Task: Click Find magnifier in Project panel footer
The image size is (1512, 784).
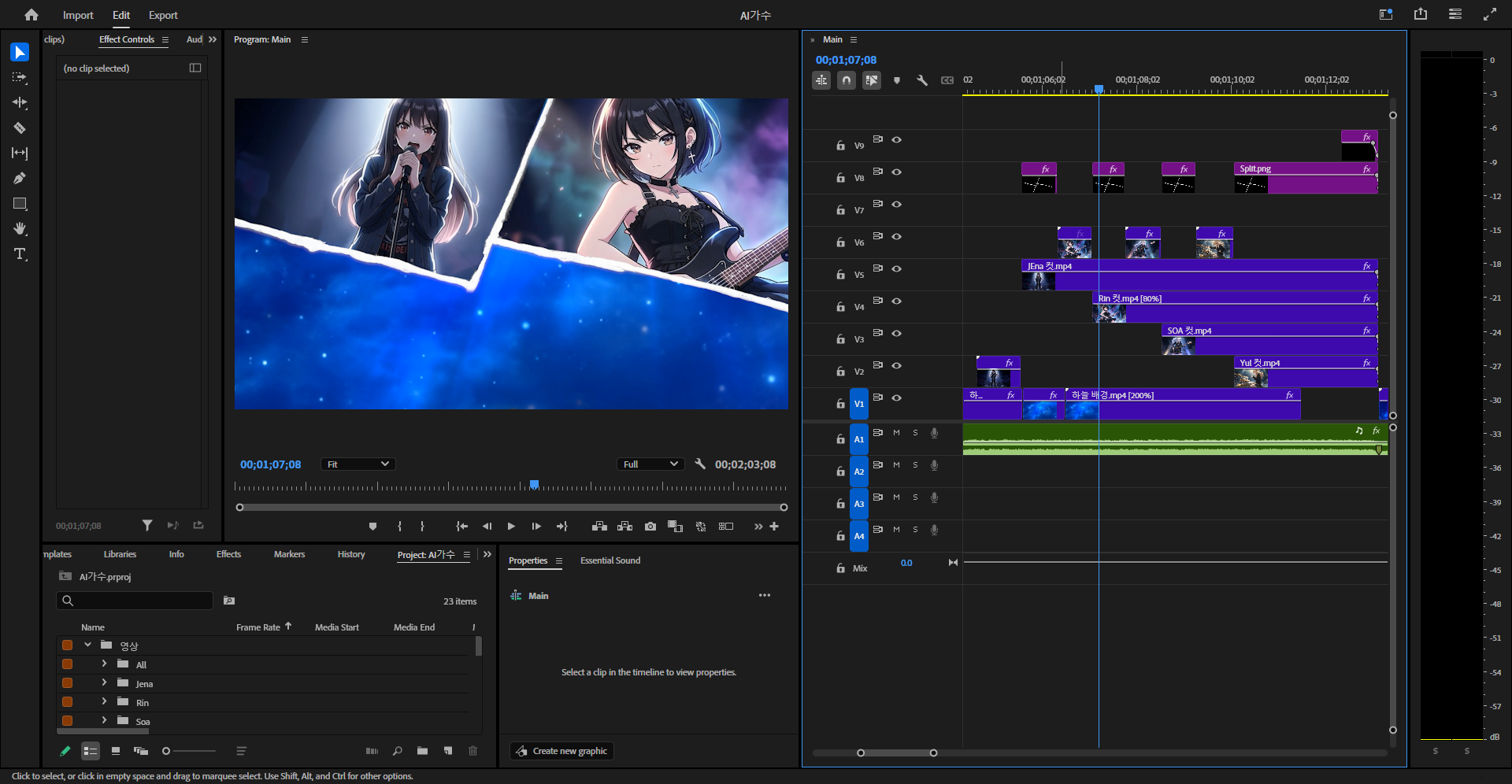Action: (x=398, y=751)
